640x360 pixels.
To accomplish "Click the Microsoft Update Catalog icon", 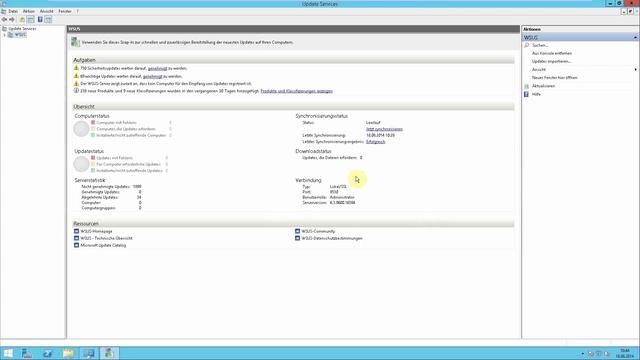I will tap(76, 245).
